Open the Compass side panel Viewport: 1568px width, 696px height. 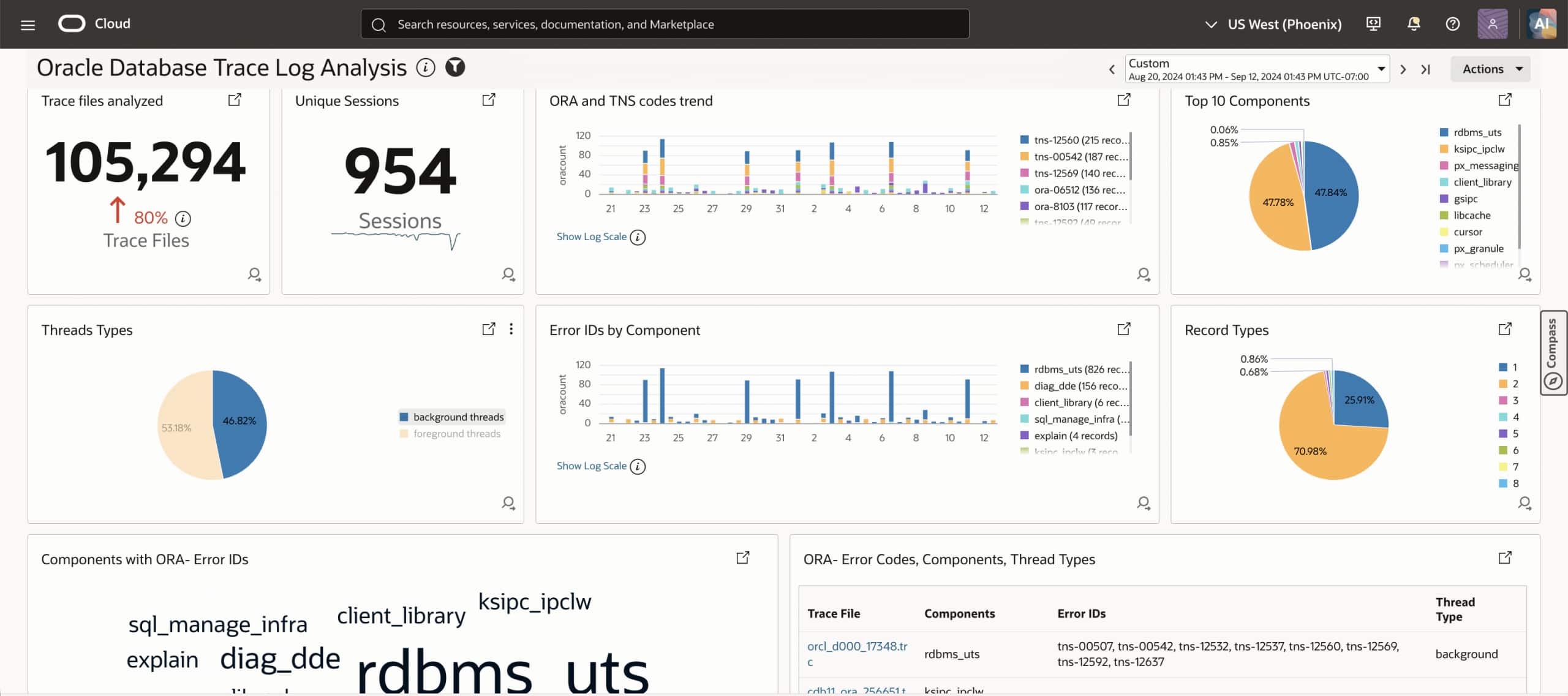[x=1553, y=353]
